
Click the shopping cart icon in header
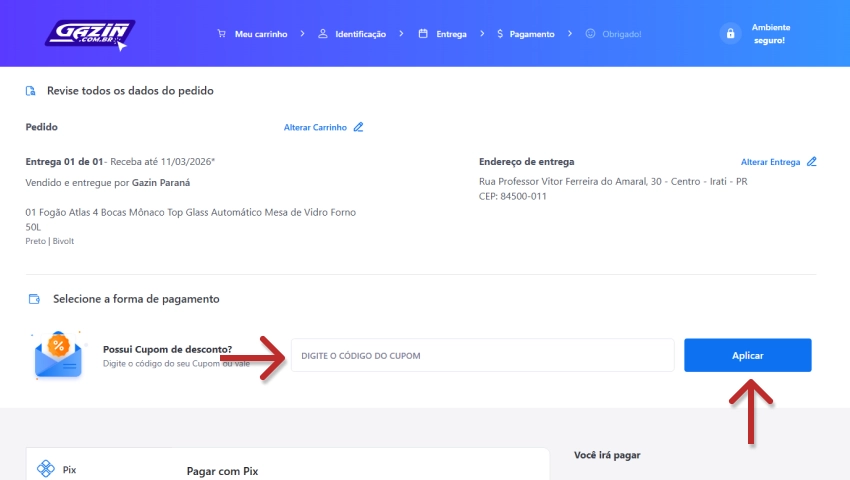[x=222, y=34]
